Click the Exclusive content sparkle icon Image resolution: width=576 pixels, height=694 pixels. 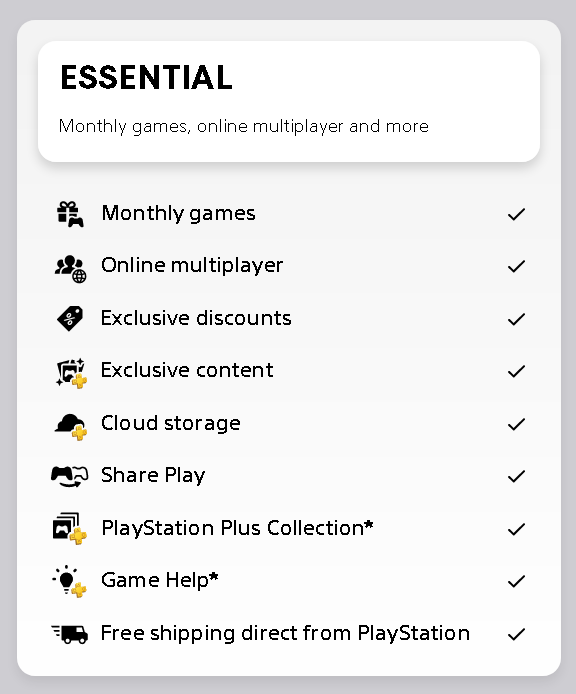pos(71,373)
